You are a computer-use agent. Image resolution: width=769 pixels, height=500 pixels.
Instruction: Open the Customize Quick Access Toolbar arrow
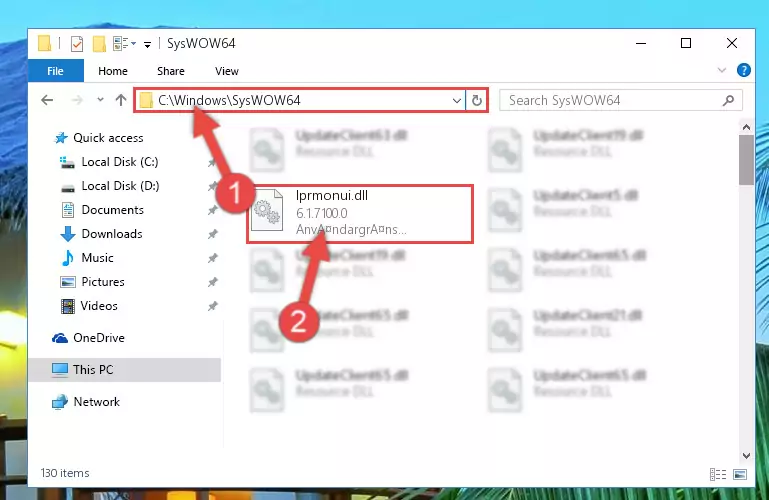coord(147,45)
